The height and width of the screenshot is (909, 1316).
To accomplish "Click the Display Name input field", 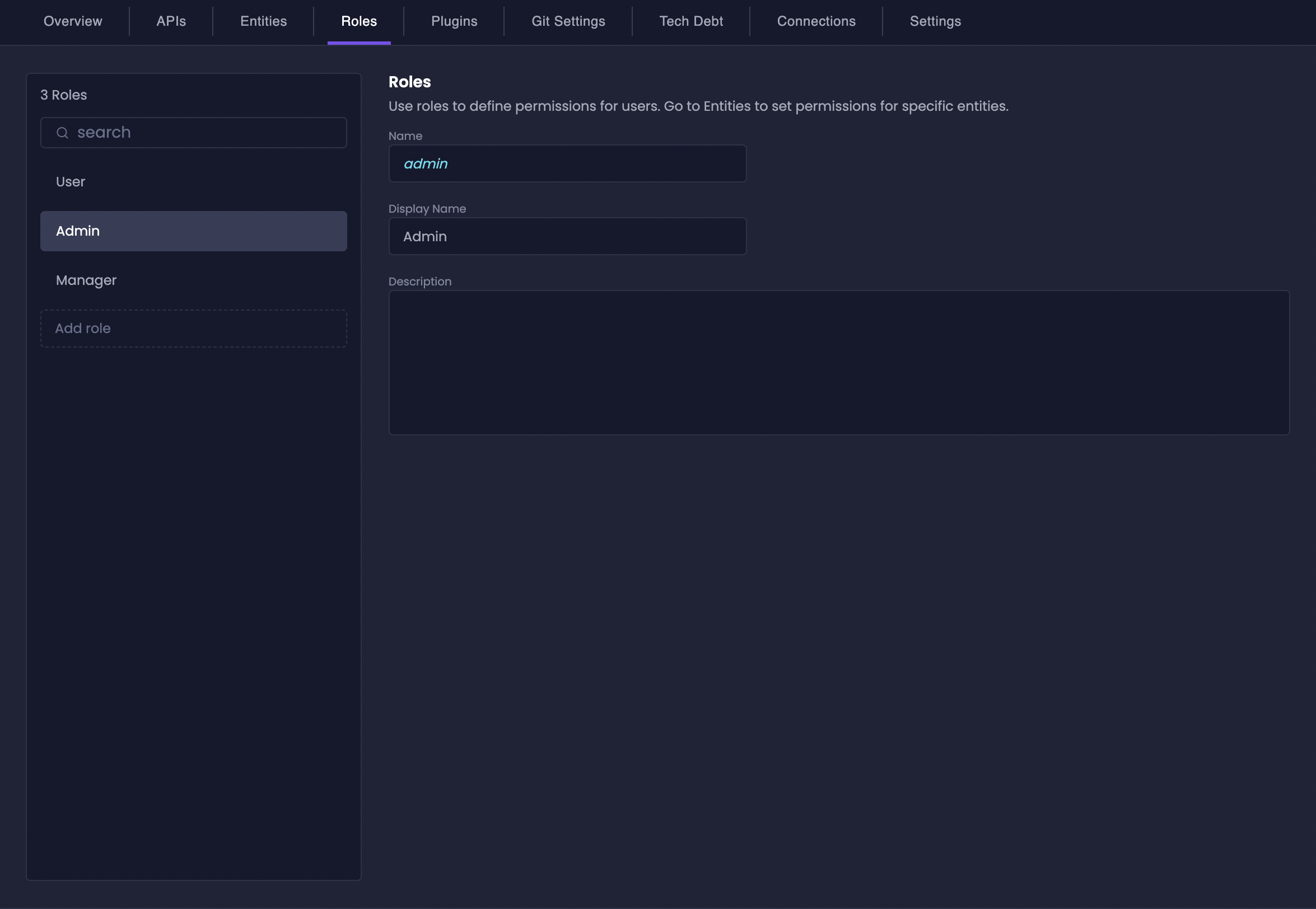I will point(567,236).
